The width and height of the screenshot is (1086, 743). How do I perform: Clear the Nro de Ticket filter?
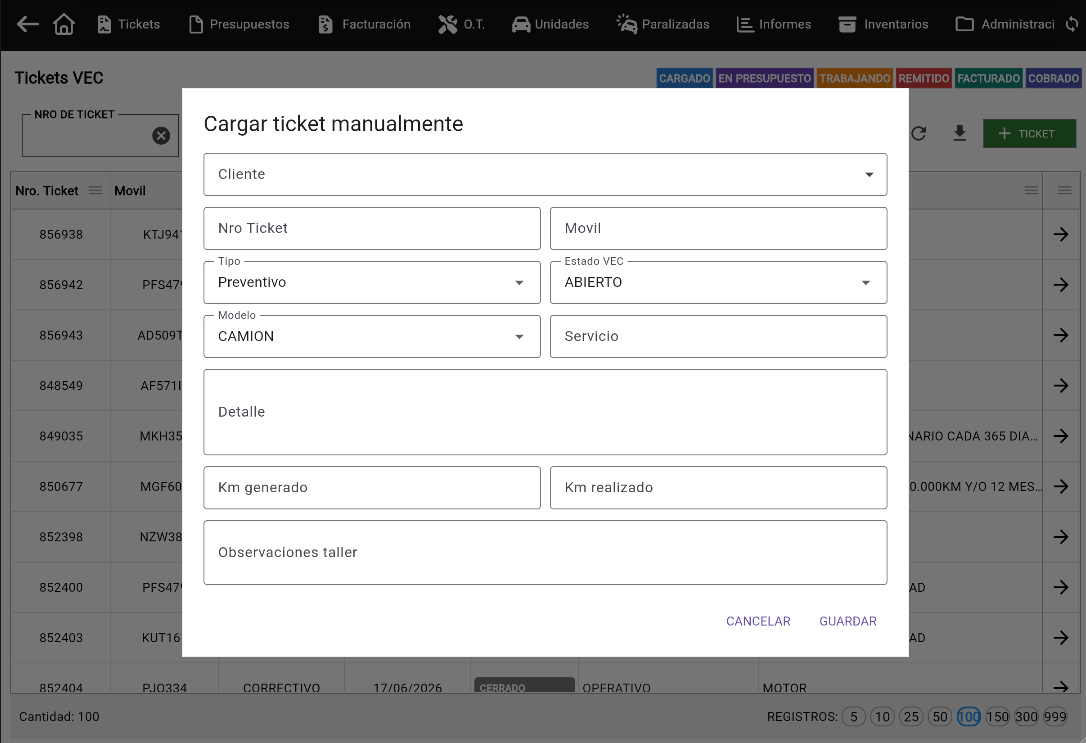click(161, 136)
